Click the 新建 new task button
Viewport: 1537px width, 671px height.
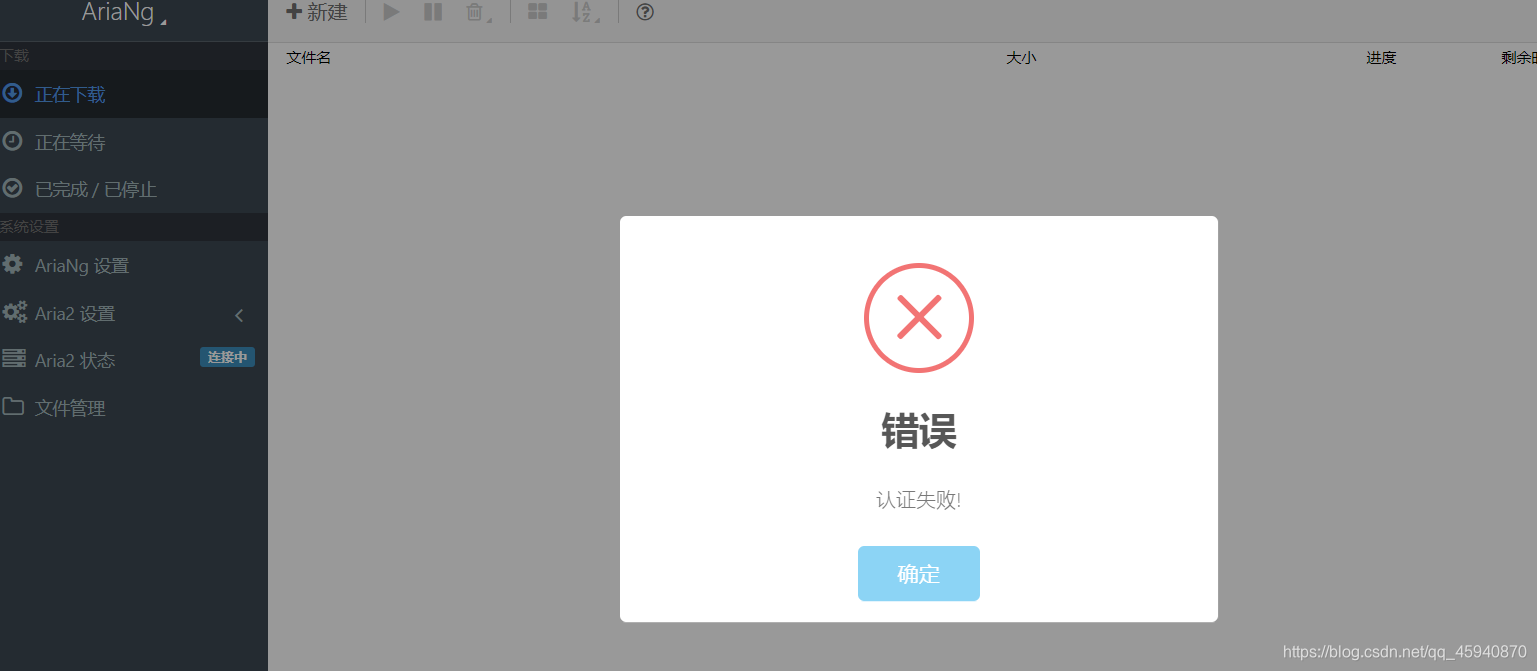pyautogui.click(x=317, y=12)
